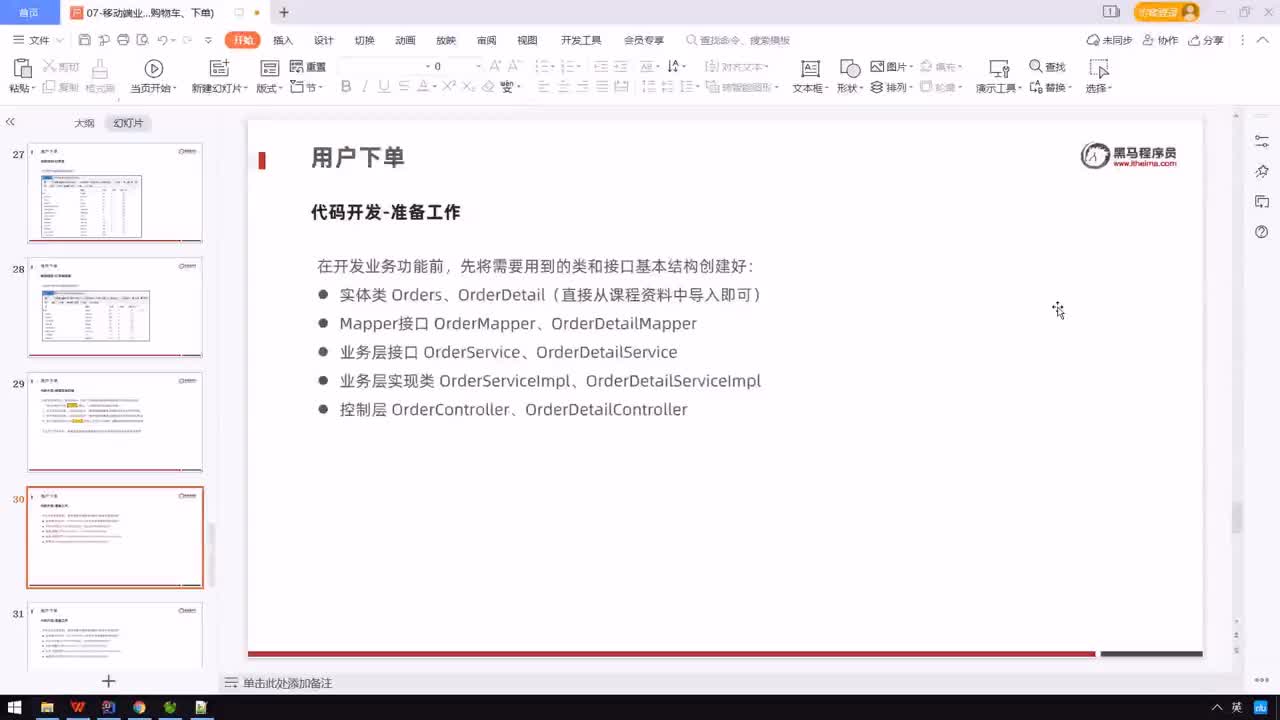Open the Developer Tools (开发工具) tab
Screen dimensions: 1280x720
pyautogui.click(x=581, y=40)
